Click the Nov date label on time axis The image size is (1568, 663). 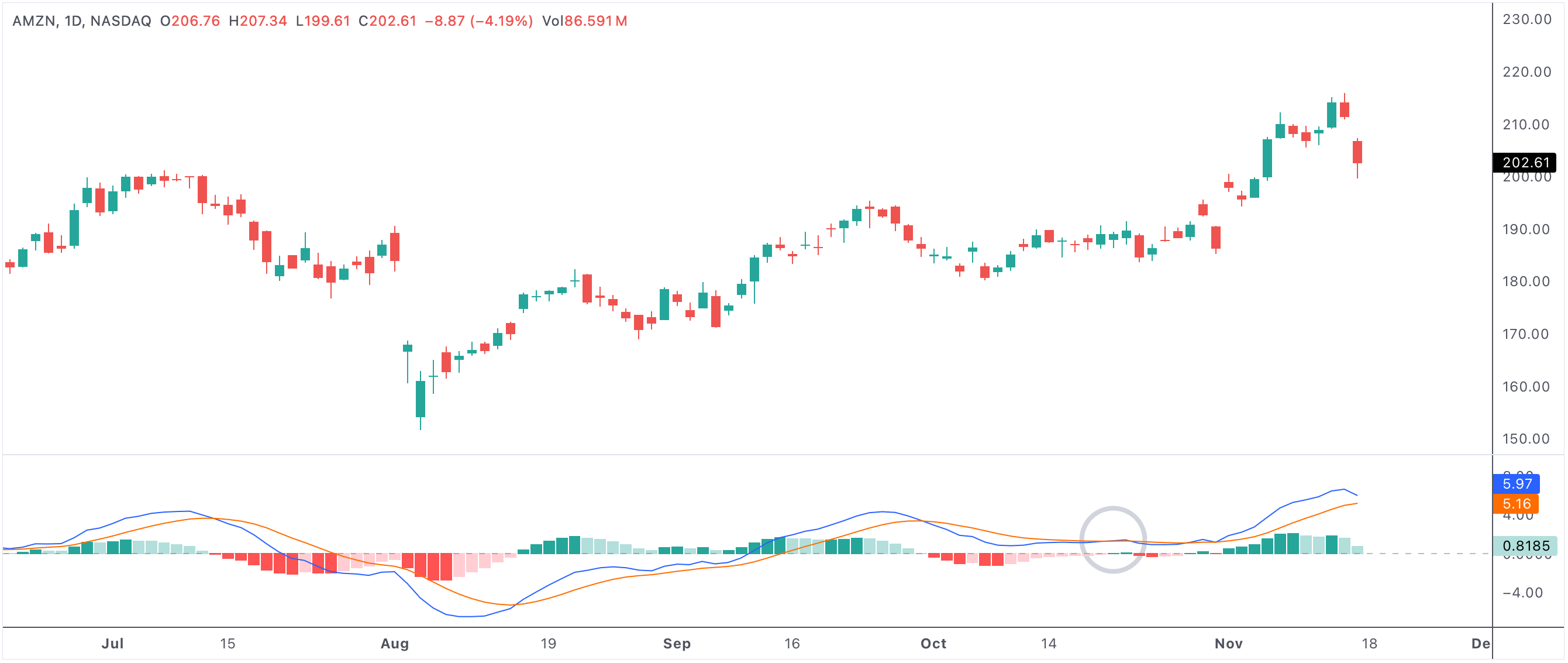tap(1228, 644)
